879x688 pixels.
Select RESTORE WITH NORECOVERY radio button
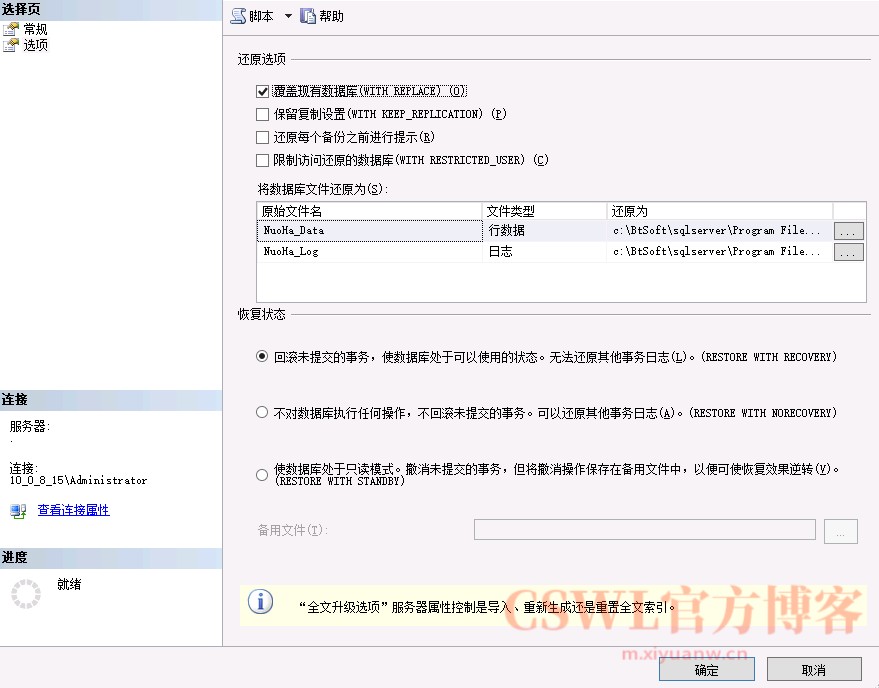click(x=262, y=412)
